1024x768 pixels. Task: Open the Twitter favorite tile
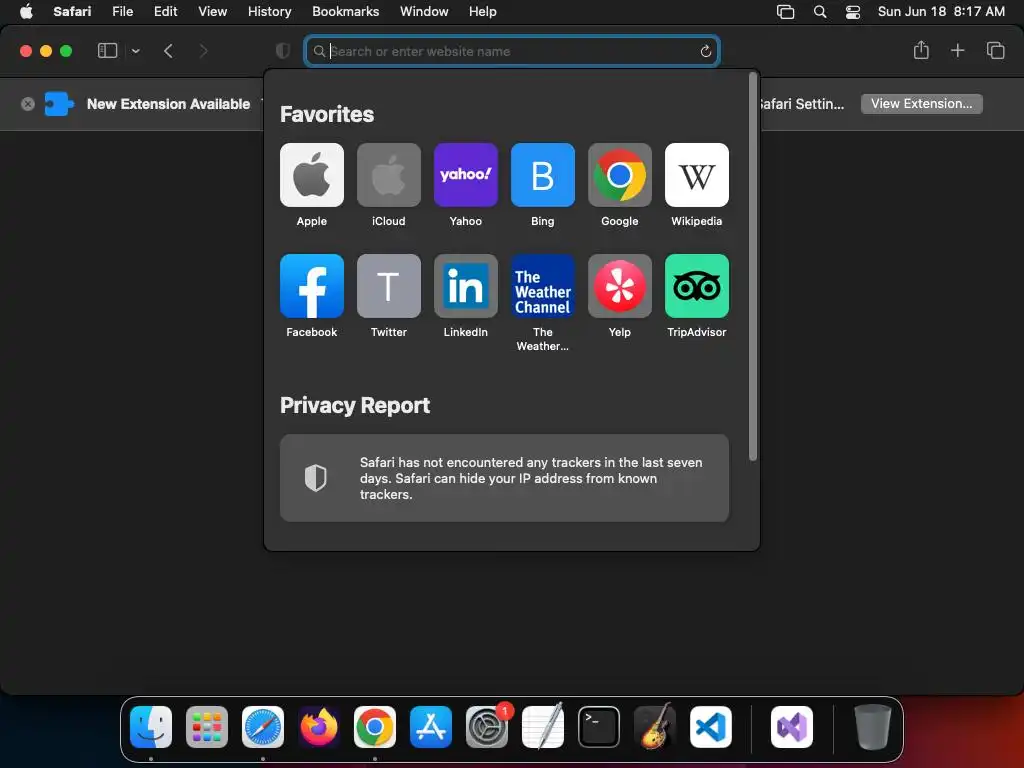[x=389, y=286]
